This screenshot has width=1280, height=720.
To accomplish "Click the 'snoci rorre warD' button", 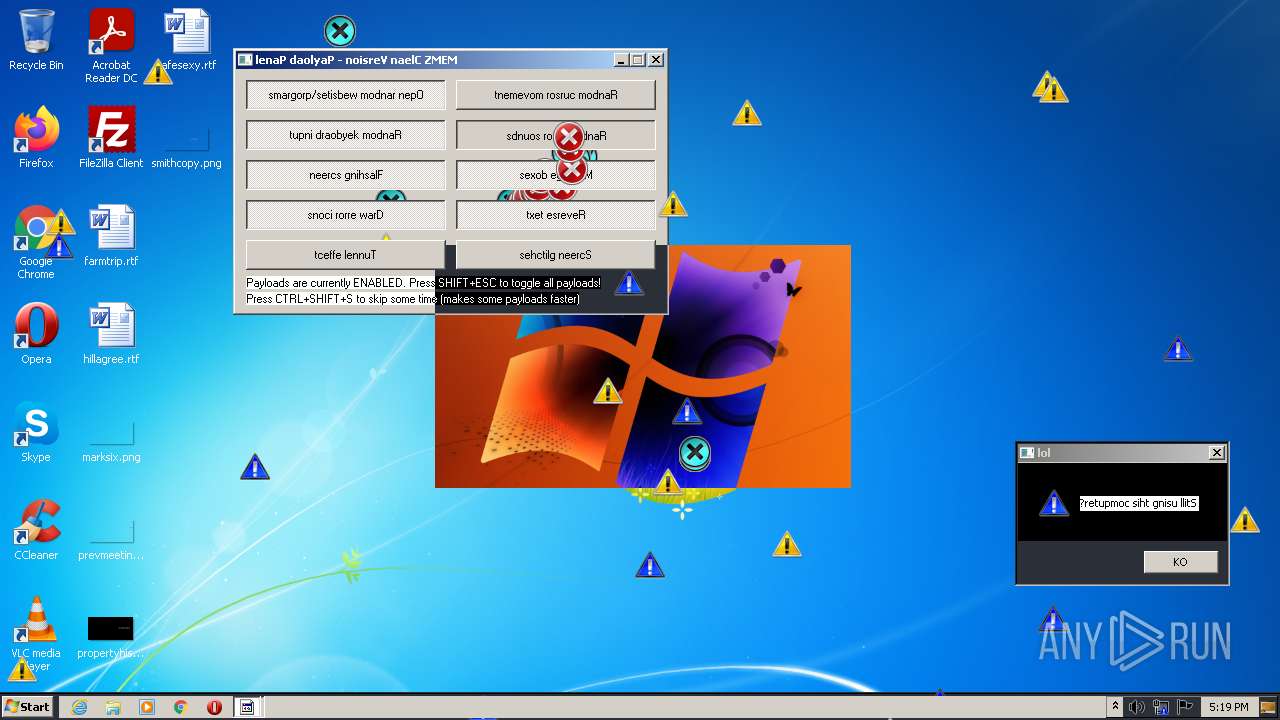I will (346, 215).
